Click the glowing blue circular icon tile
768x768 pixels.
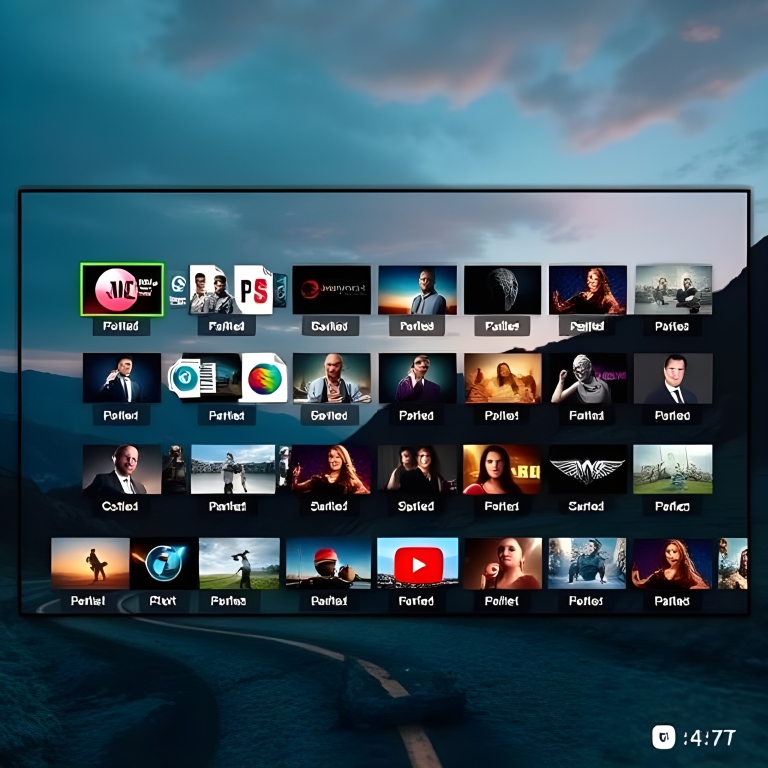click(164, 563)
